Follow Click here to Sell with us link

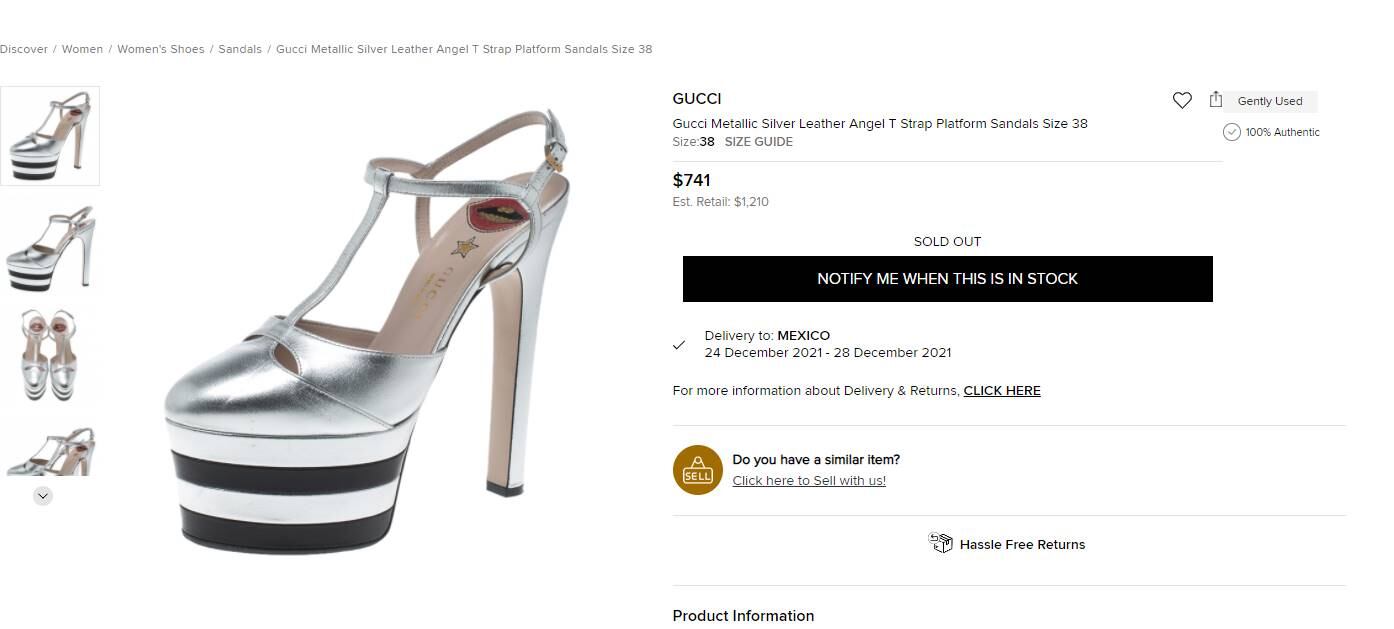click(809, 481)
